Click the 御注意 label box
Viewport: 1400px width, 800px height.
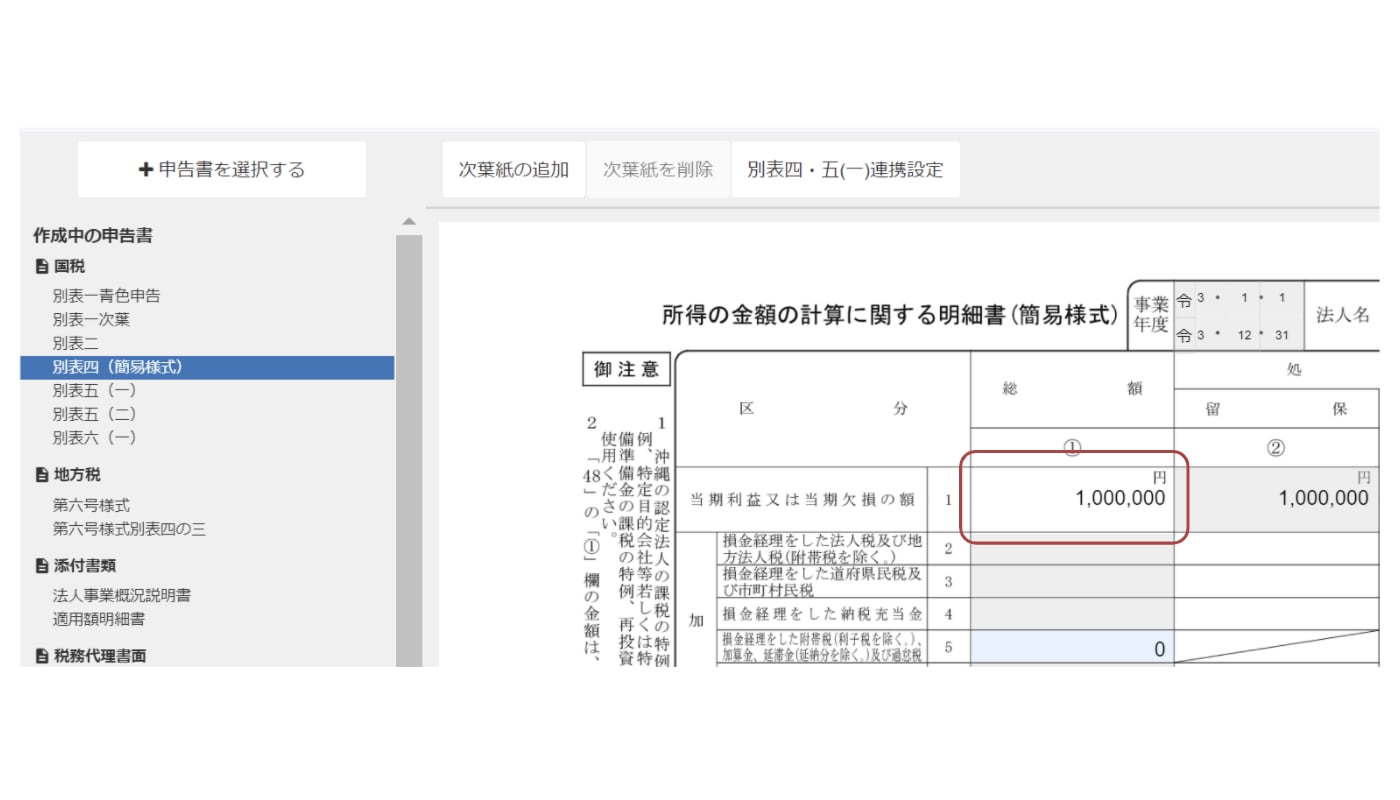(x=626, y=370)
